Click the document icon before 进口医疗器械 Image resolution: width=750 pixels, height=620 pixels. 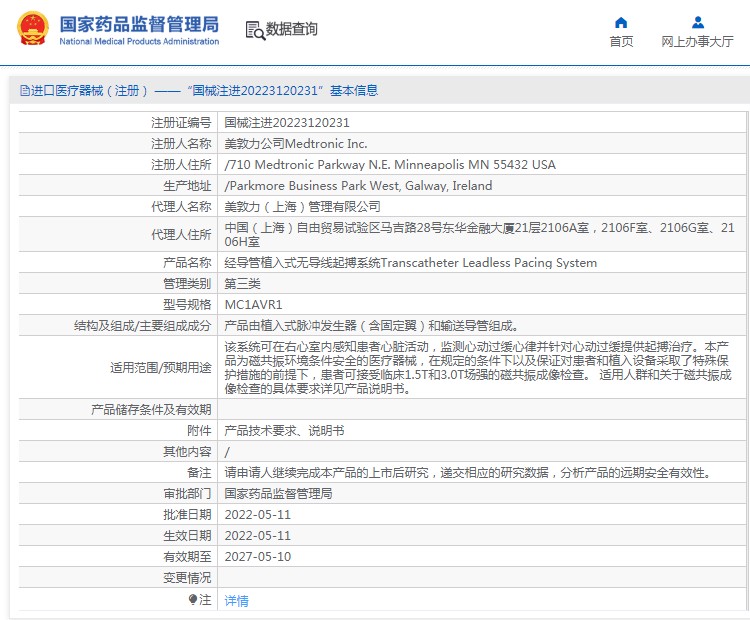pyautogui.click(x=24, y=90)
